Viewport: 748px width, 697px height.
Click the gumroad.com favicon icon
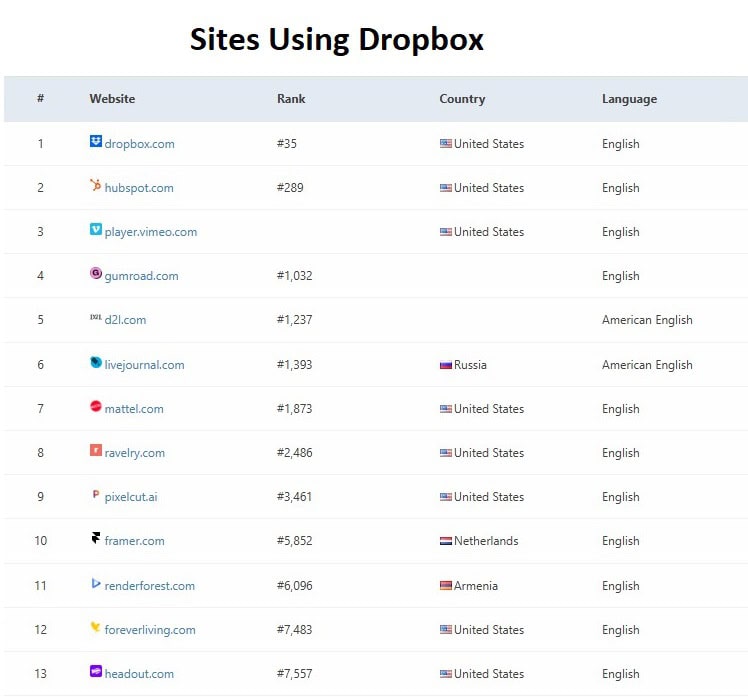(x=95, y=273)
